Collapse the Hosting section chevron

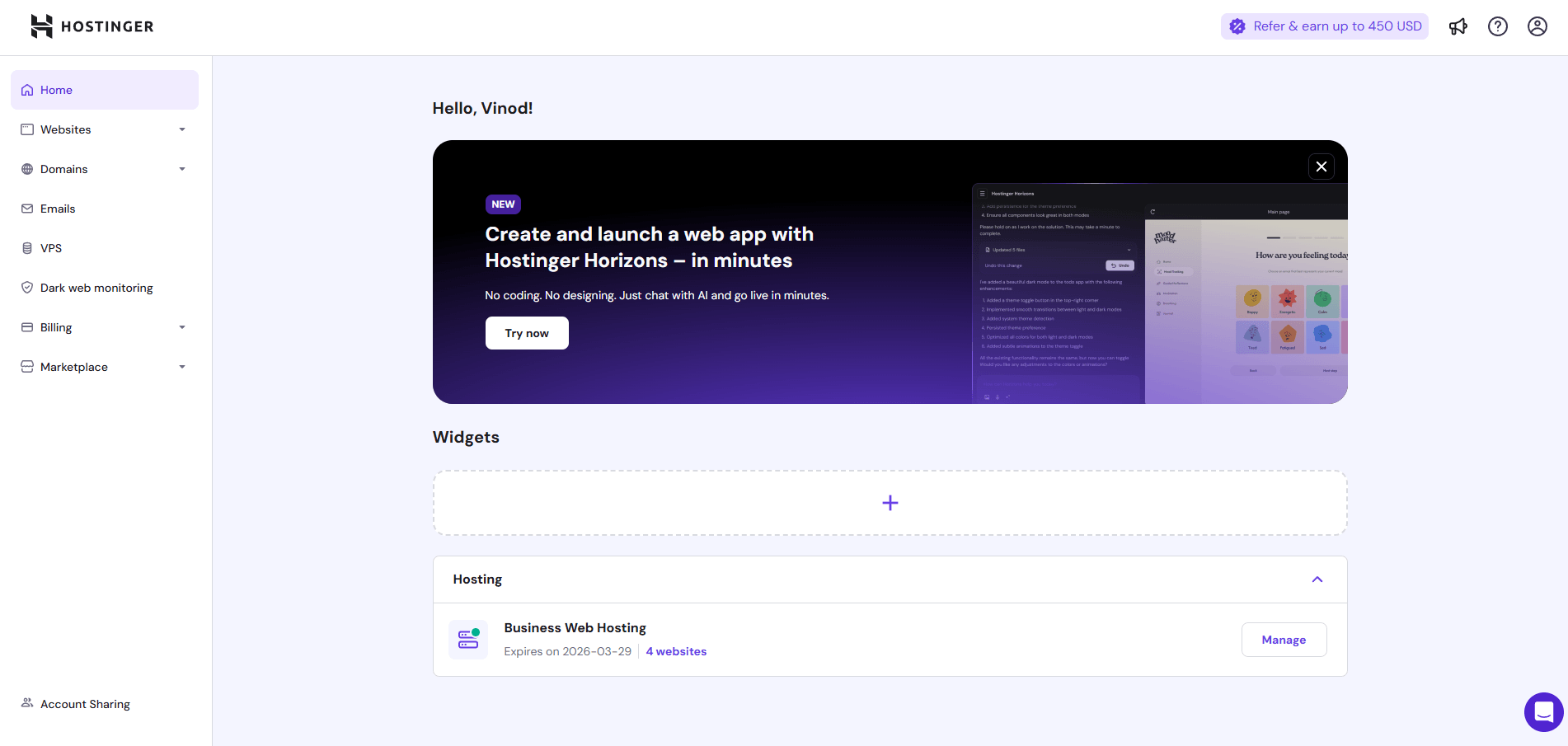pos(1317,579)
